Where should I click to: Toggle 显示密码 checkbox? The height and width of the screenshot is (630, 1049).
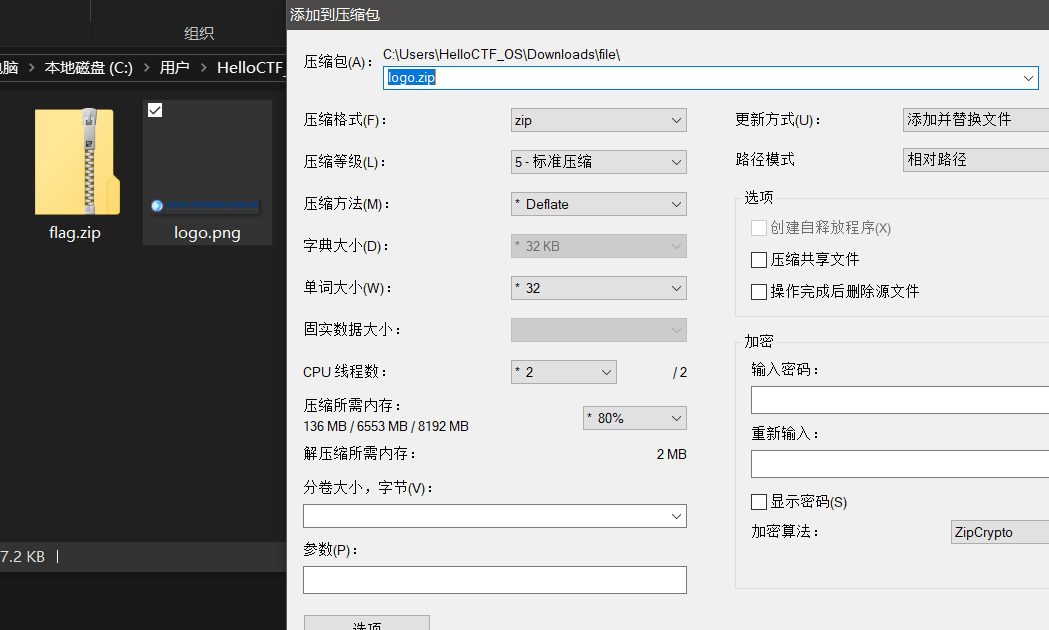pyautogui.click(x=759, y=502)
